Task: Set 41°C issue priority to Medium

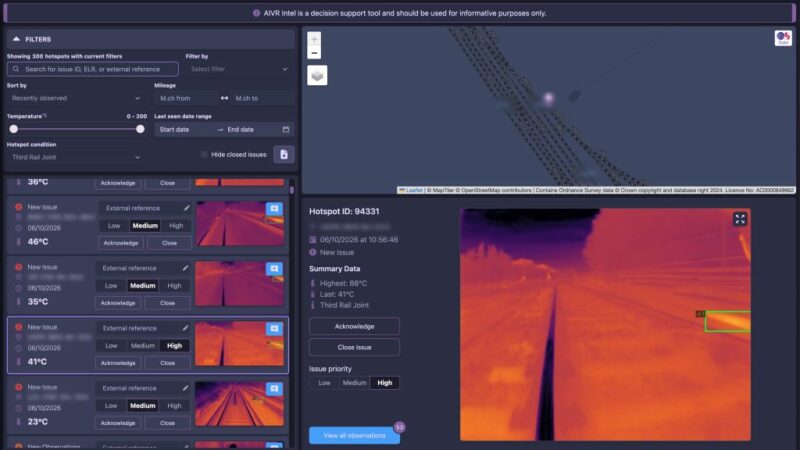Action: click(x=143, y=345)
